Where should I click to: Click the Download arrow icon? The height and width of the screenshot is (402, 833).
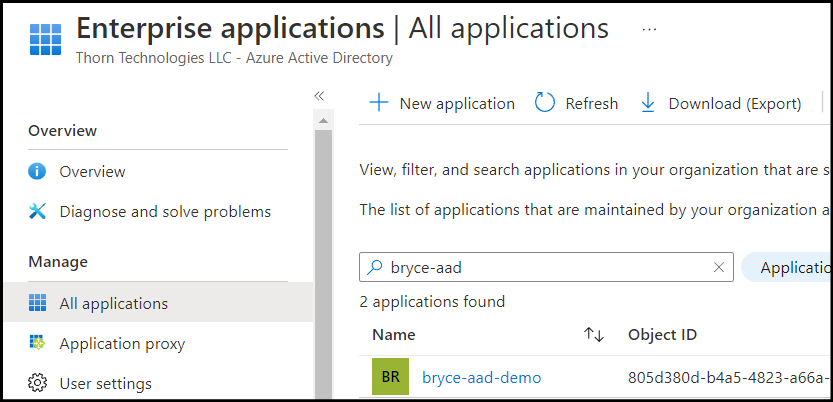648,103
